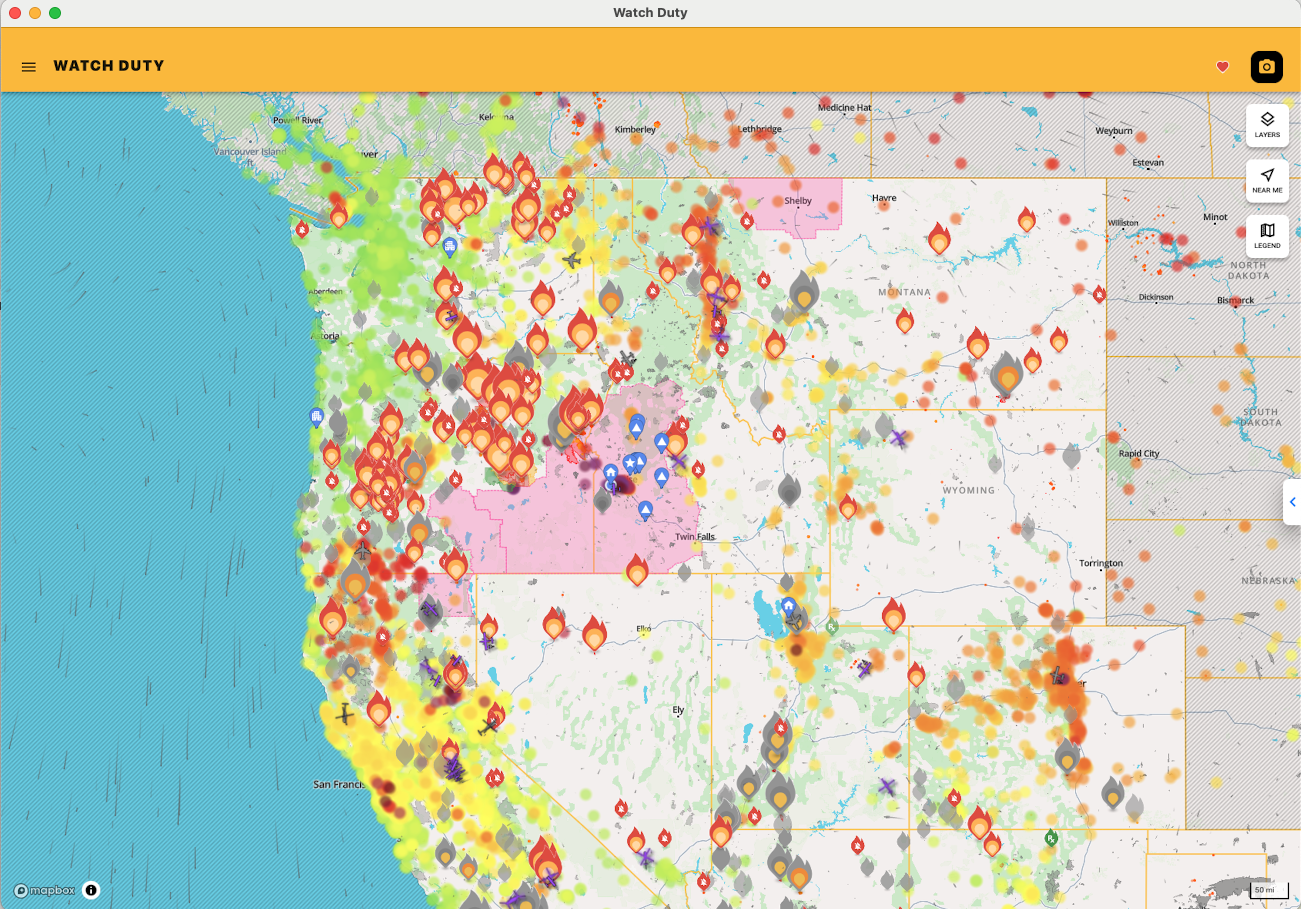Select the blue building marker south of Astoria
The width and height of the screenshot is (1301, 909).
tap(316, 416)
